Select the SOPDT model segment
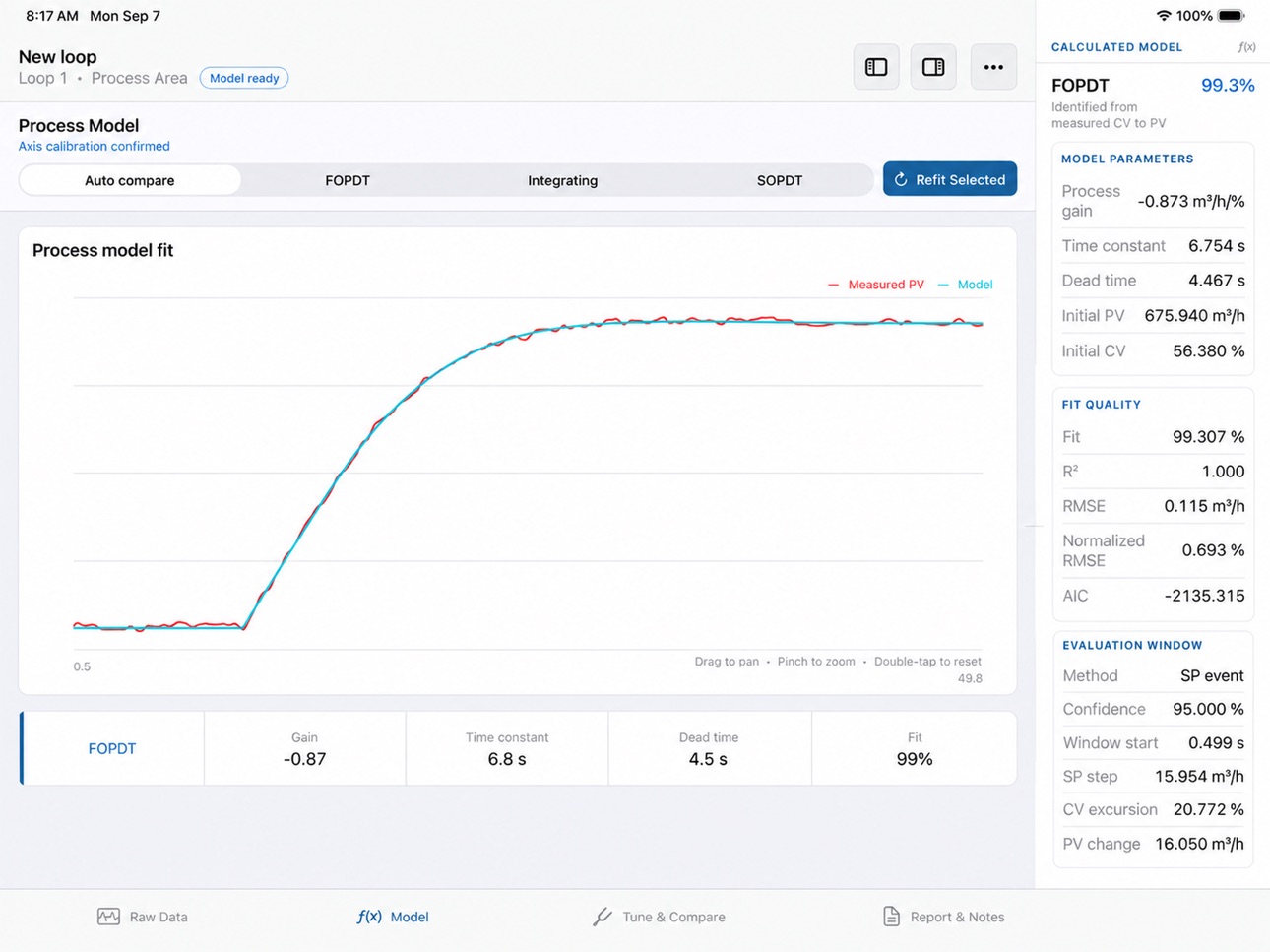Viewport: 1270px width, 952px height. 780,180
